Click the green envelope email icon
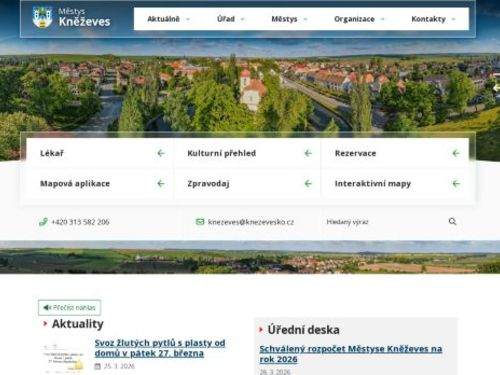Image resolution: width=500 pixels, height=375 pixels. tap(200, 222)
